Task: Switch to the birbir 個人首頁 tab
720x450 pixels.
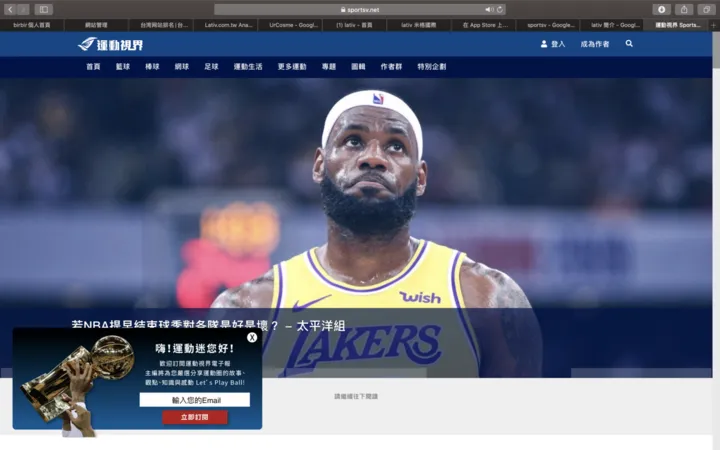Action: (32, 24)
